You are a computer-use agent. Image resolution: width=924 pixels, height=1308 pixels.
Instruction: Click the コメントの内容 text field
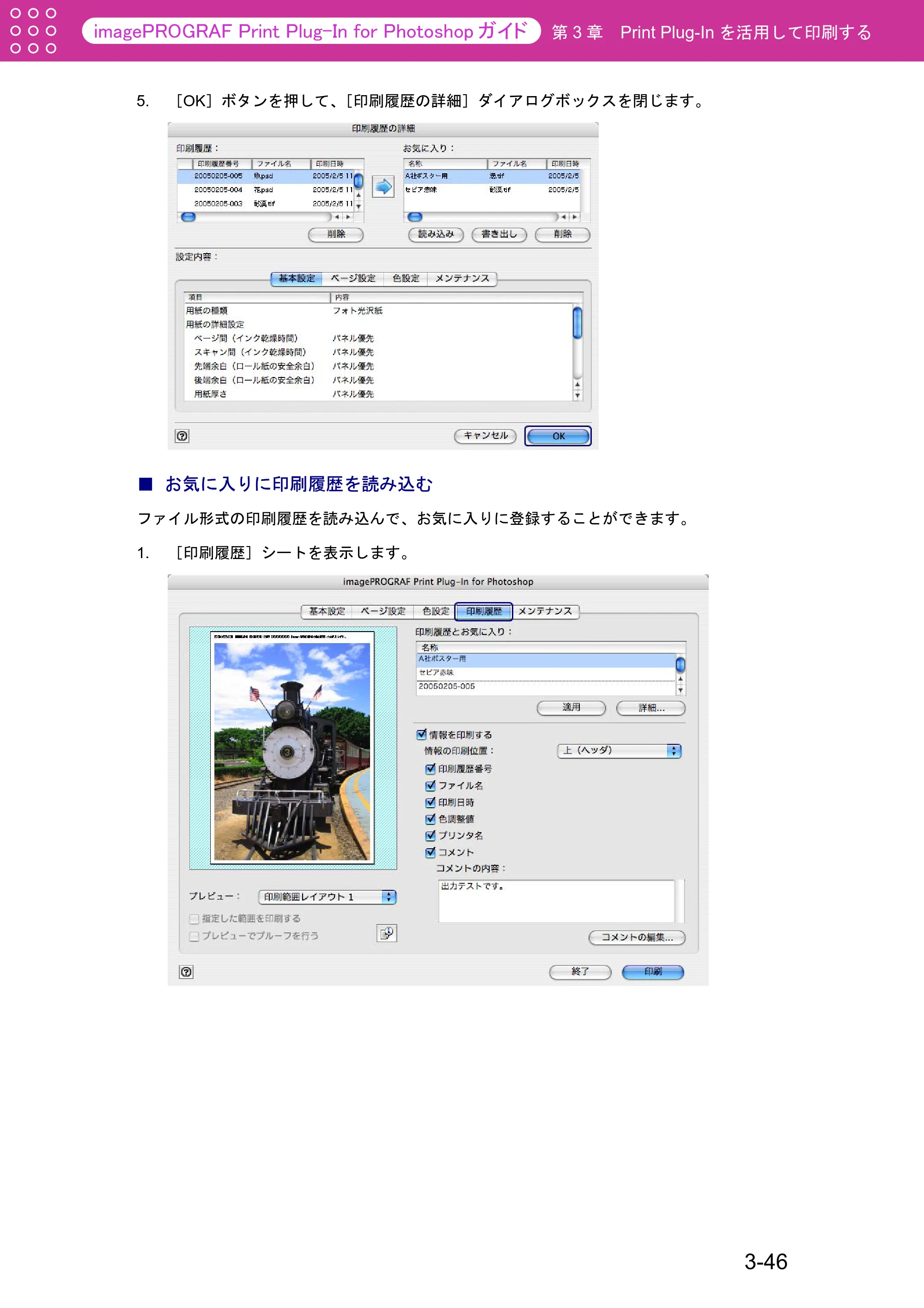(557, 900)
